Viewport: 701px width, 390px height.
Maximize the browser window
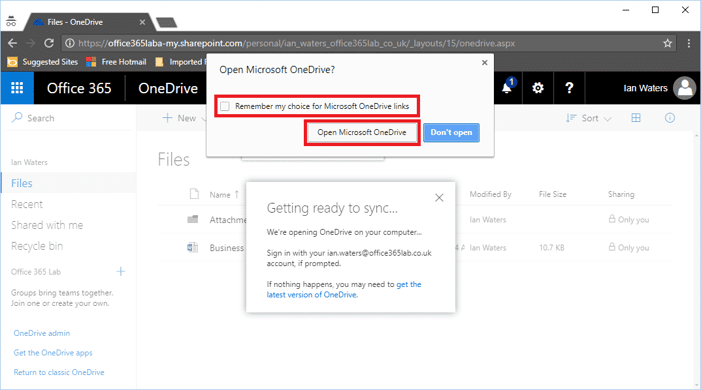(x=655, y=10)
